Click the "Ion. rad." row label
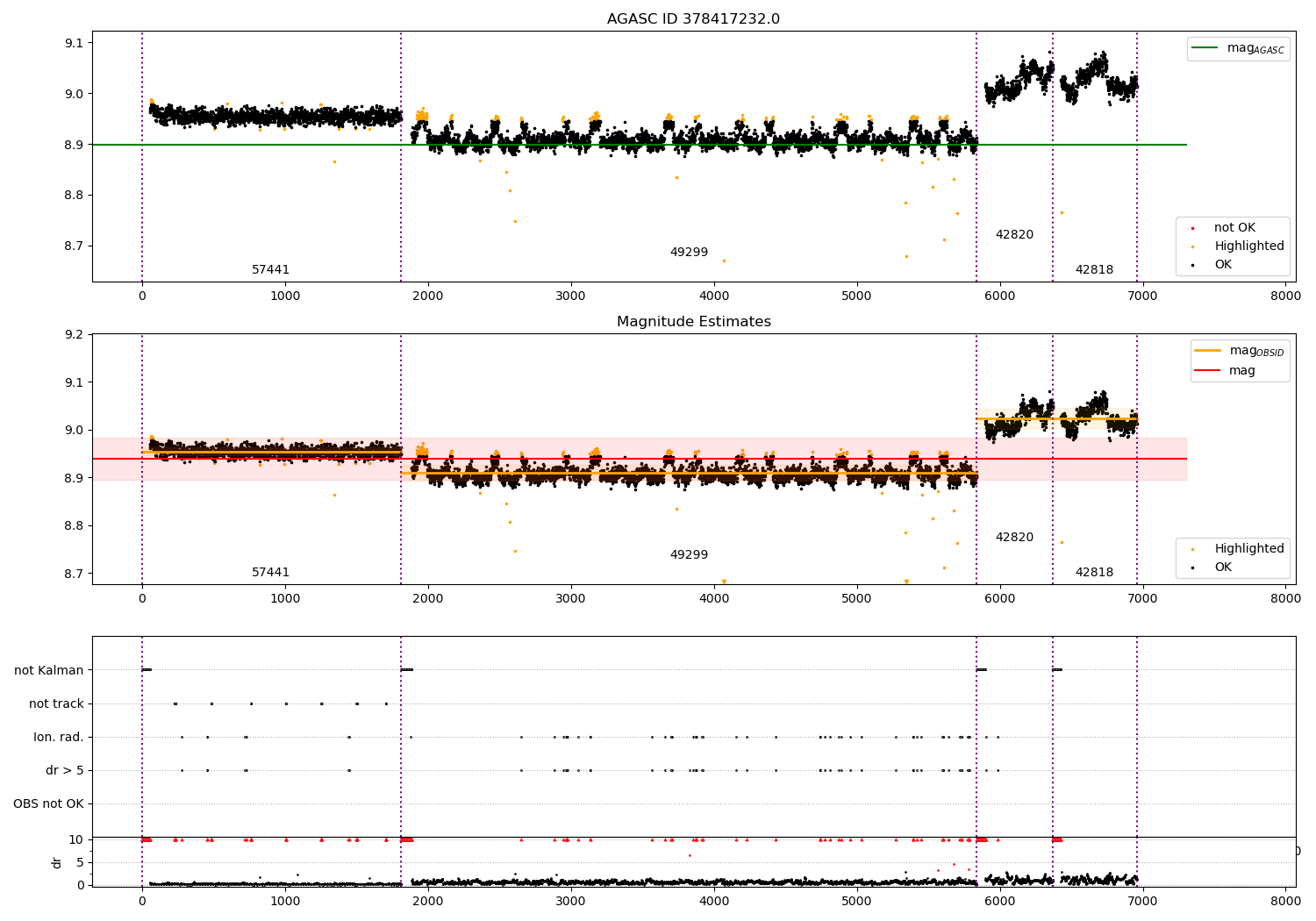This screenshot has height=921, width=1316. 59,737
